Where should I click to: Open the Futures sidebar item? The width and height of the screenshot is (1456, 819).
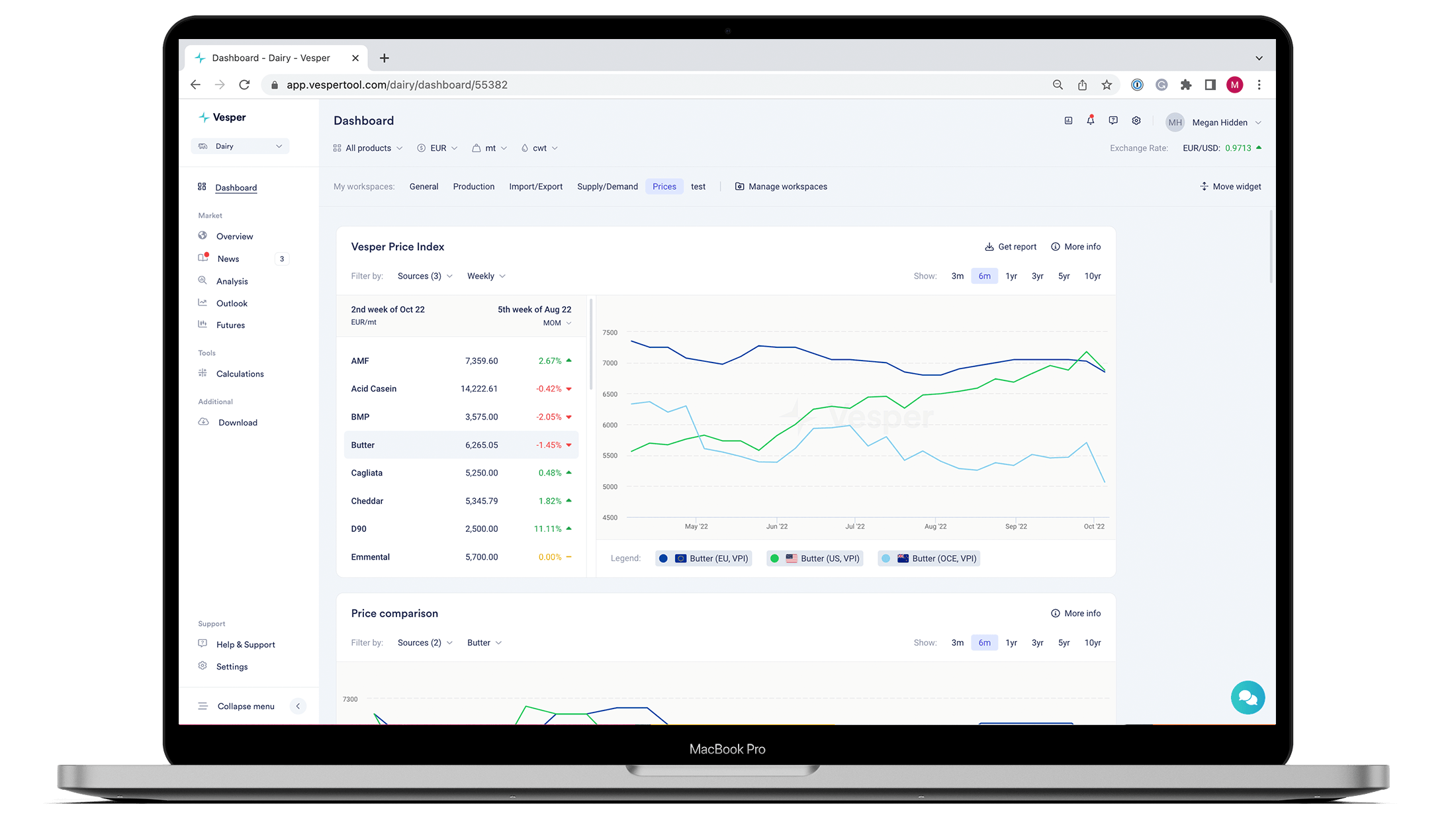(230, 325)
